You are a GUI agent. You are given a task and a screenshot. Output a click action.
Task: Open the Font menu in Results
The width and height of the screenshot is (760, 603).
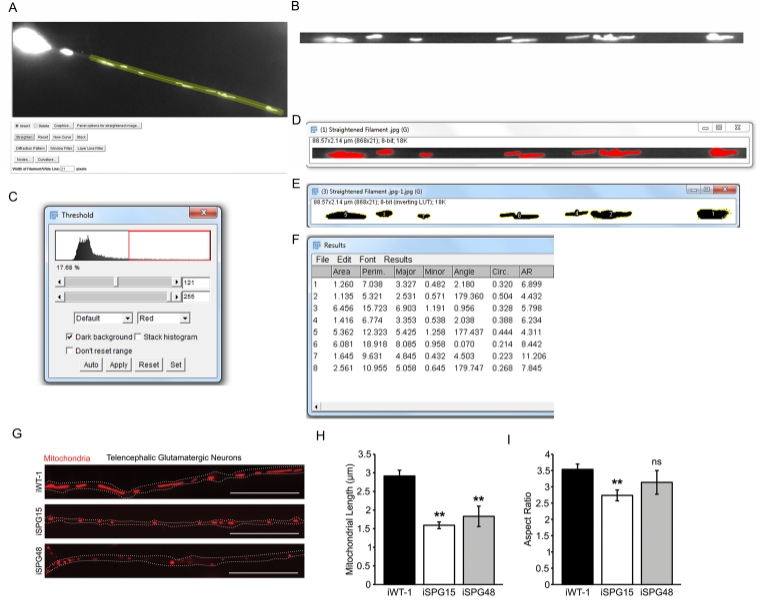coord(367,259)
